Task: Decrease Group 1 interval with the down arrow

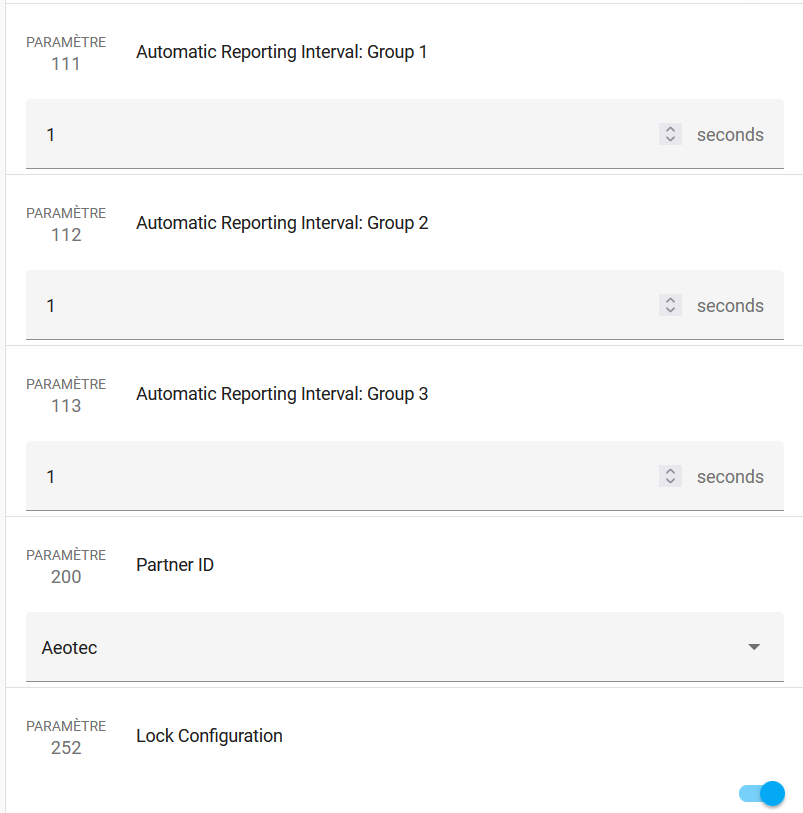Action: point(670,140)
